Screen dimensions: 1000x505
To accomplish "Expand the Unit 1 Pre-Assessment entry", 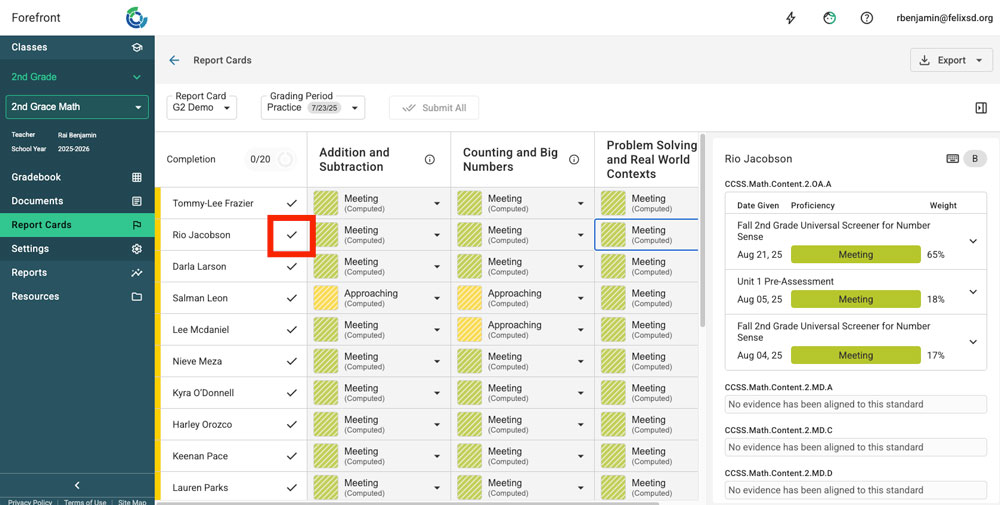I will (x=973, y=291).
